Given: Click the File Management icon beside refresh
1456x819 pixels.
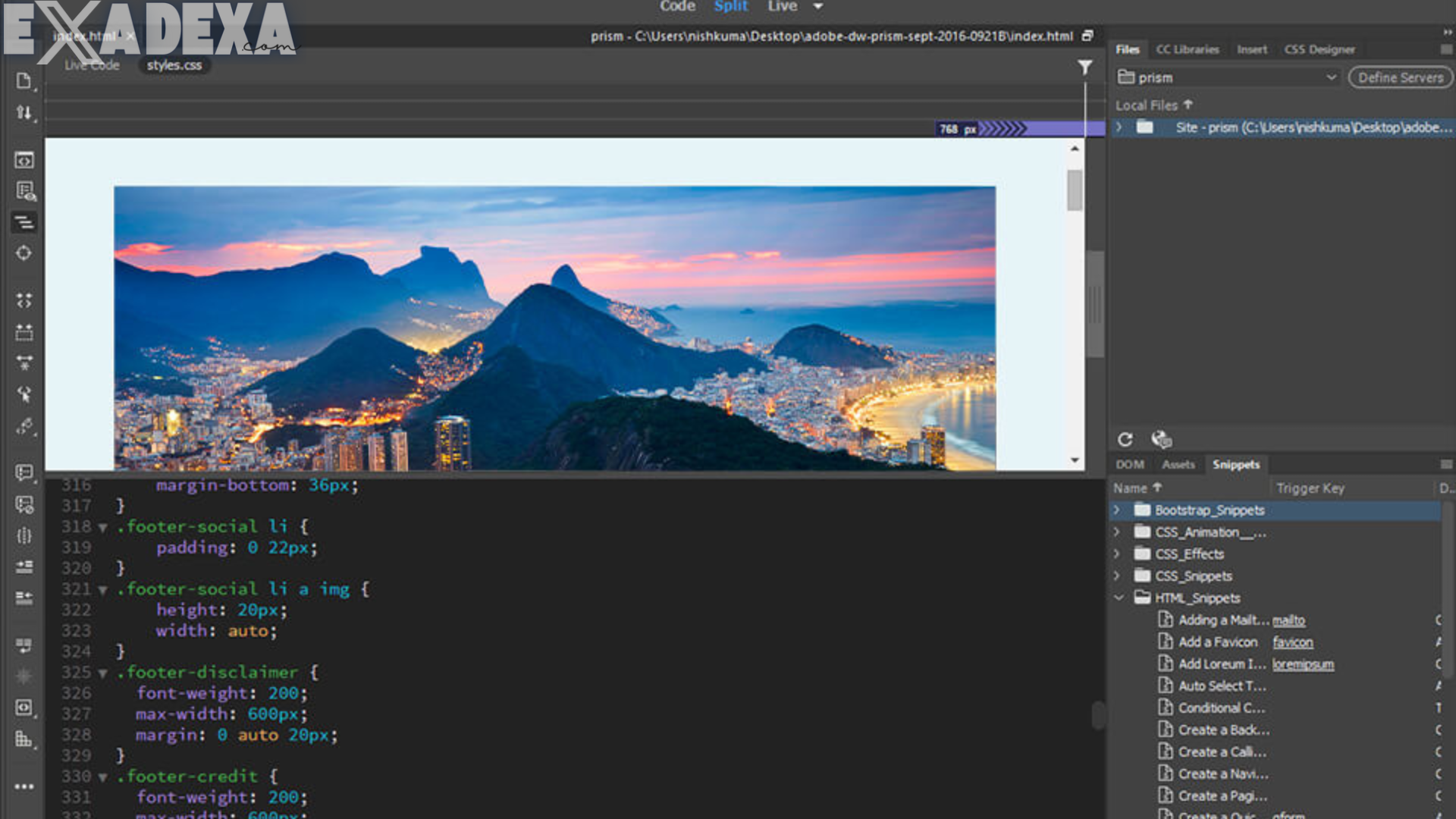Looking at the screenshot, I should tap(1161, 439).
